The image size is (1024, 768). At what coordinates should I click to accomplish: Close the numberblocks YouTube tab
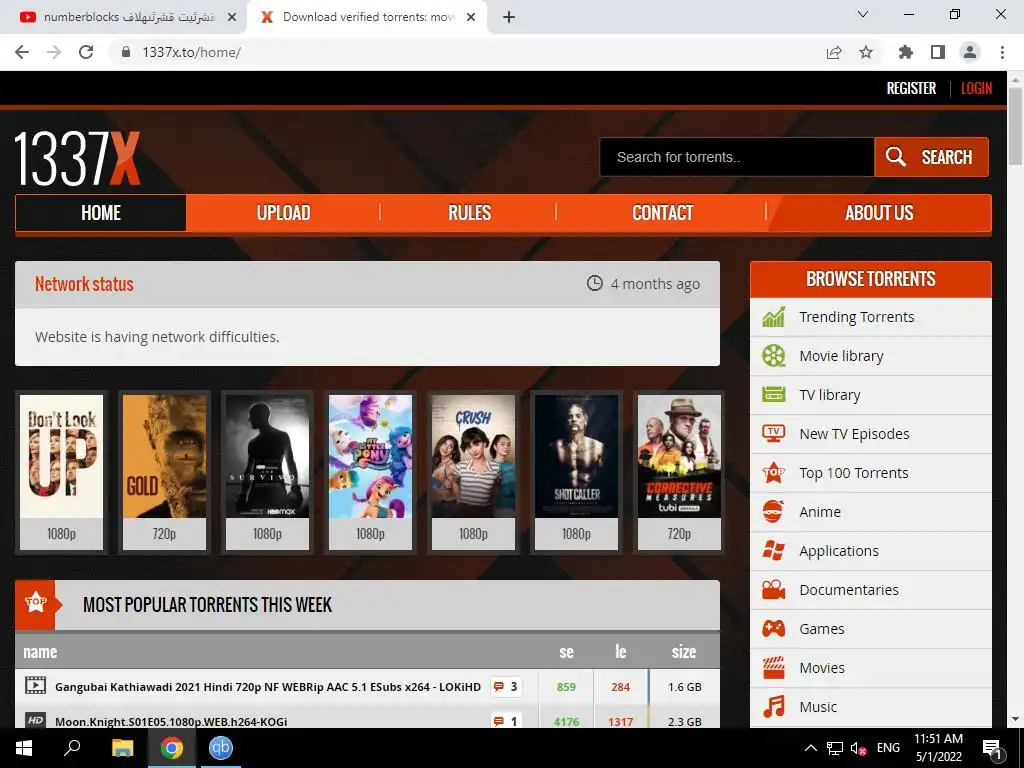pyautogui.click(x=232, y=18)
